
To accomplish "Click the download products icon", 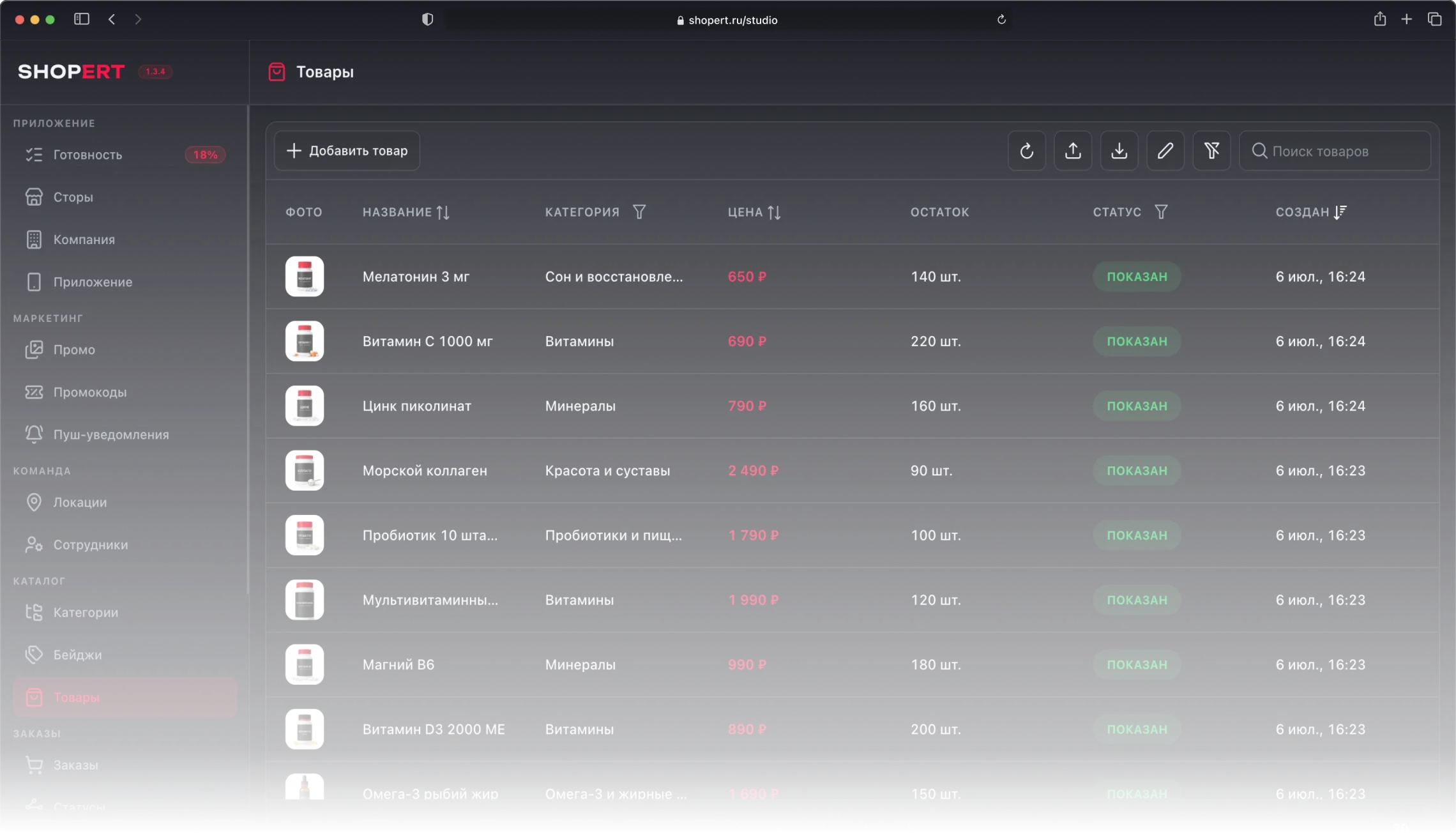I will click(1119, 151).
